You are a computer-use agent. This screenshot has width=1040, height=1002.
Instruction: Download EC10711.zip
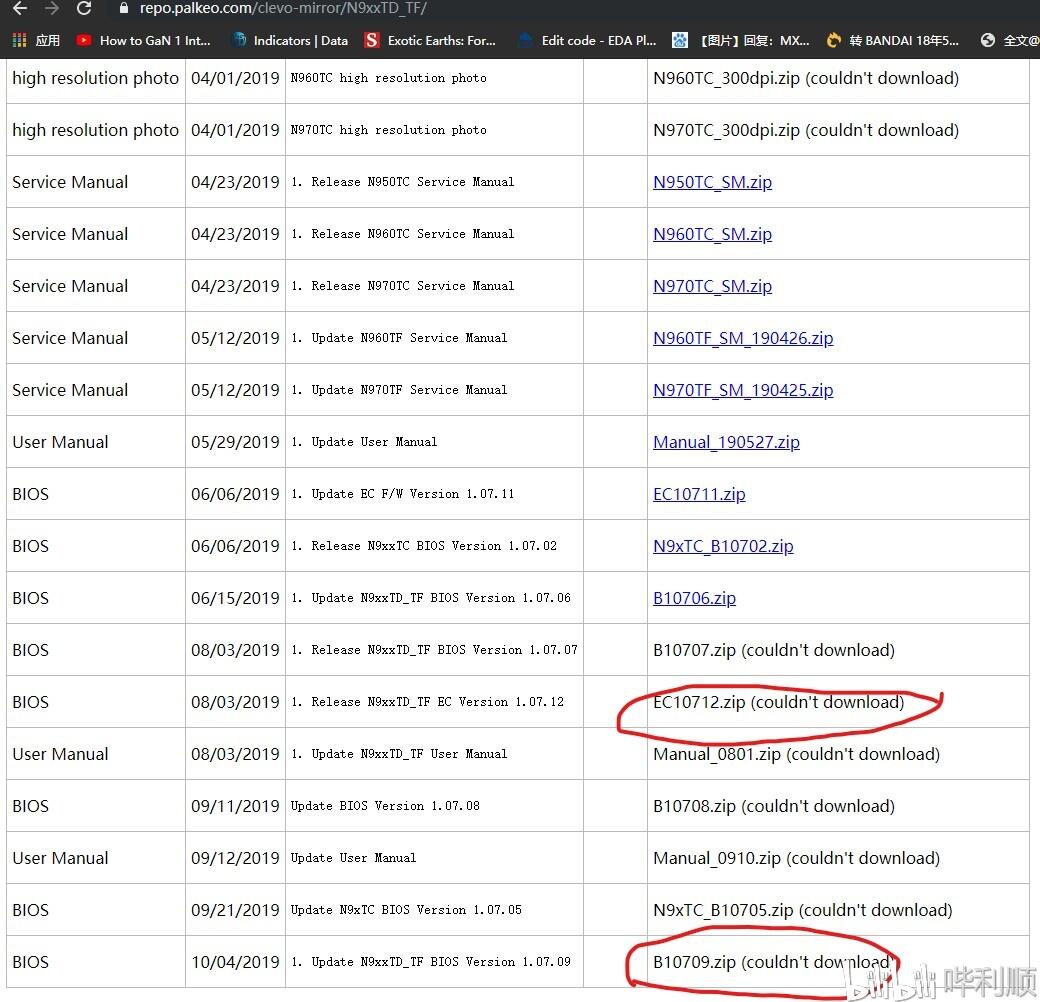pos(699,494)
